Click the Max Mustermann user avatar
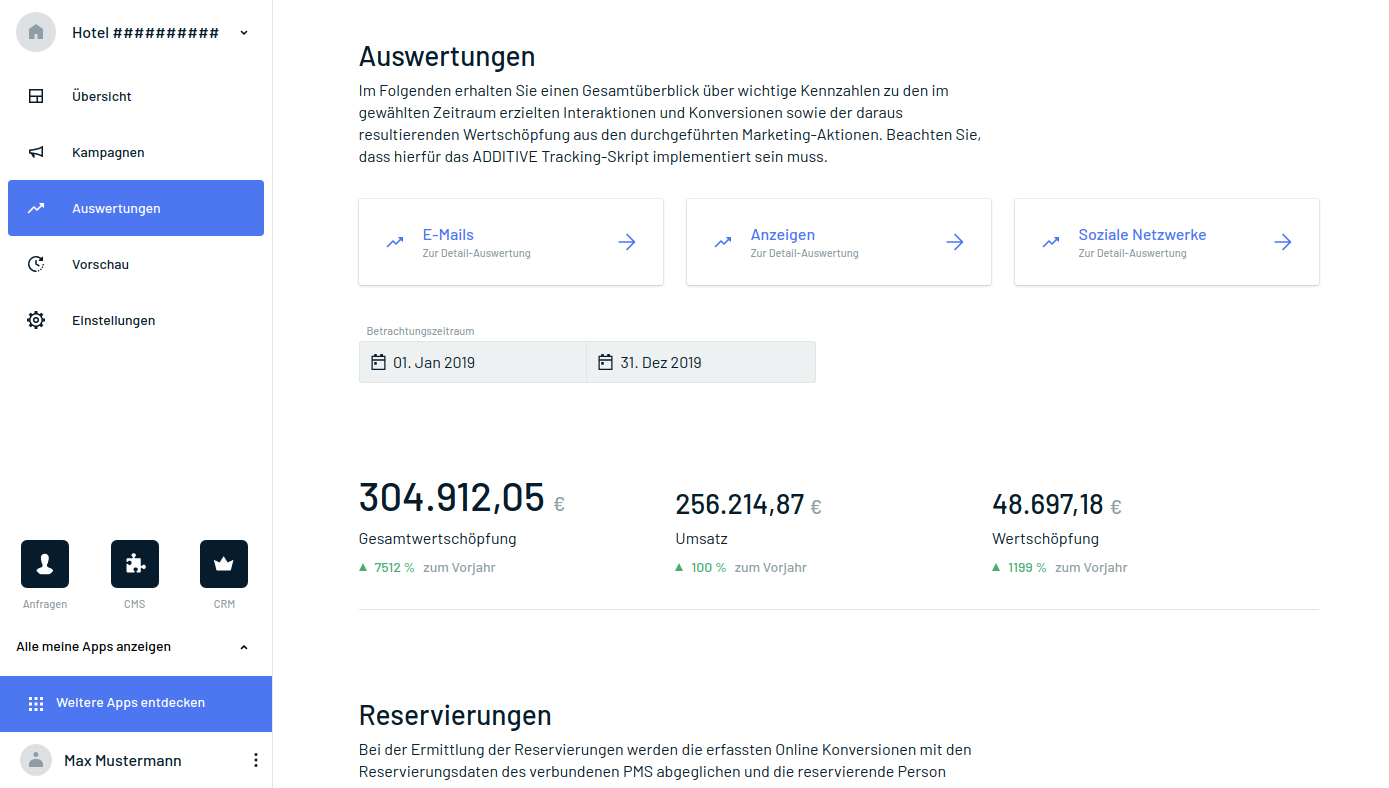 point(36,760)
